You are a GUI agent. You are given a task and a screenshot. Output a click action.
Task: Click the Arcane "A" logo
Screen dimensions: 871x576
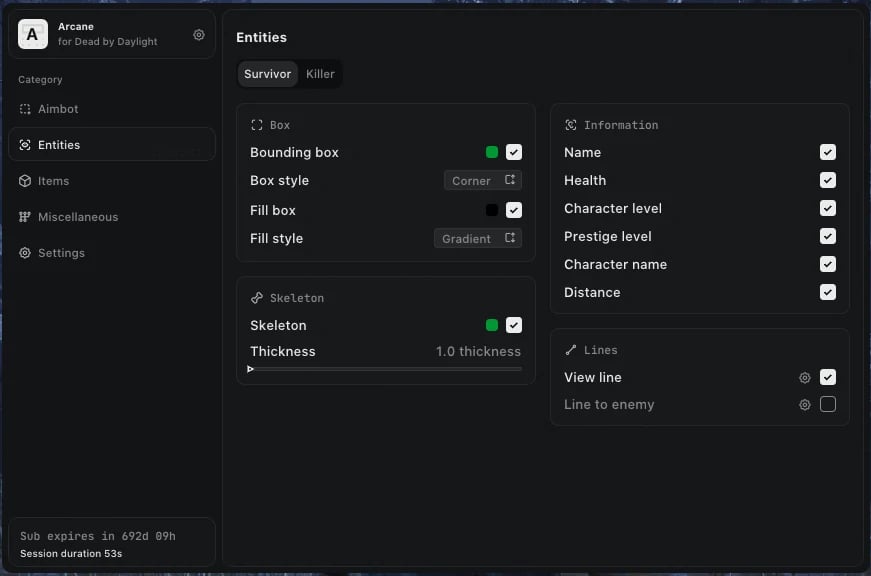(x=33, y=35)
